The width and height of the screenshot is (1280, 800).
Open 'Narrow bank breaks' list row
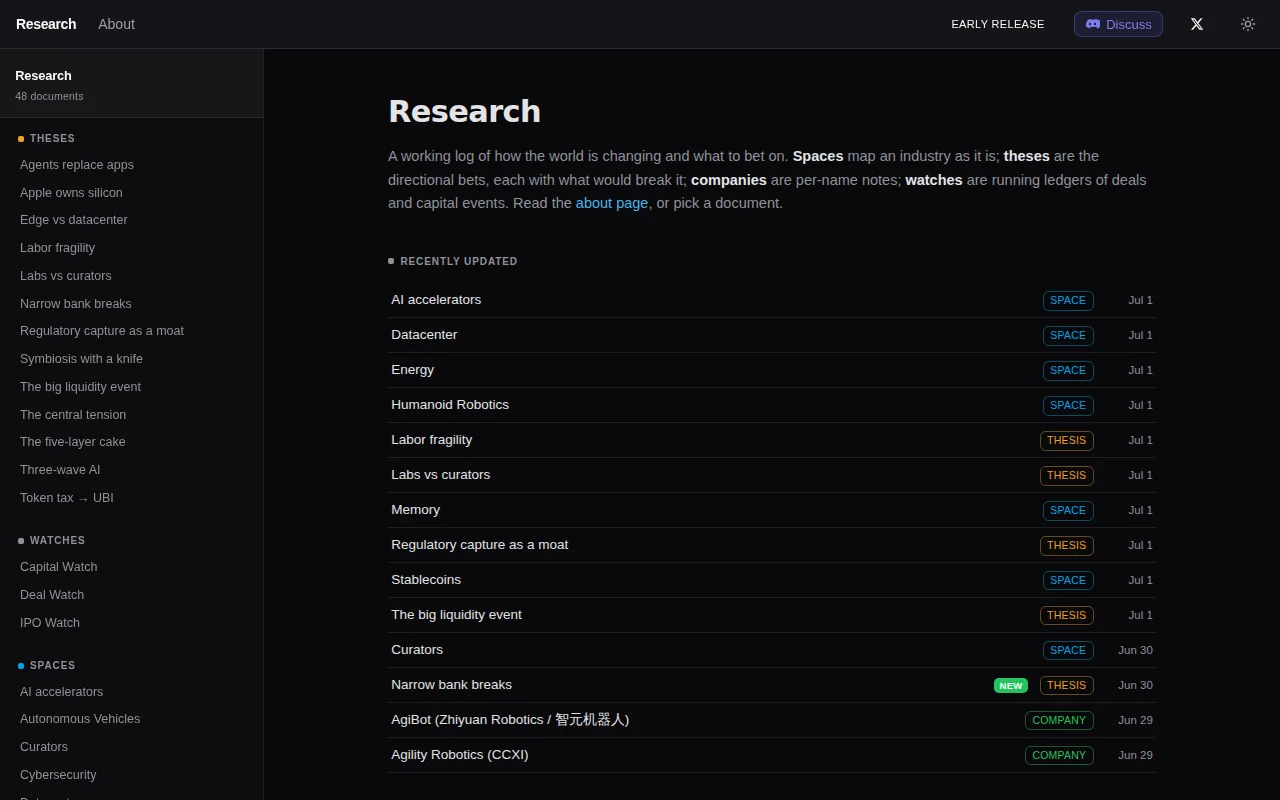pos(771,685)
